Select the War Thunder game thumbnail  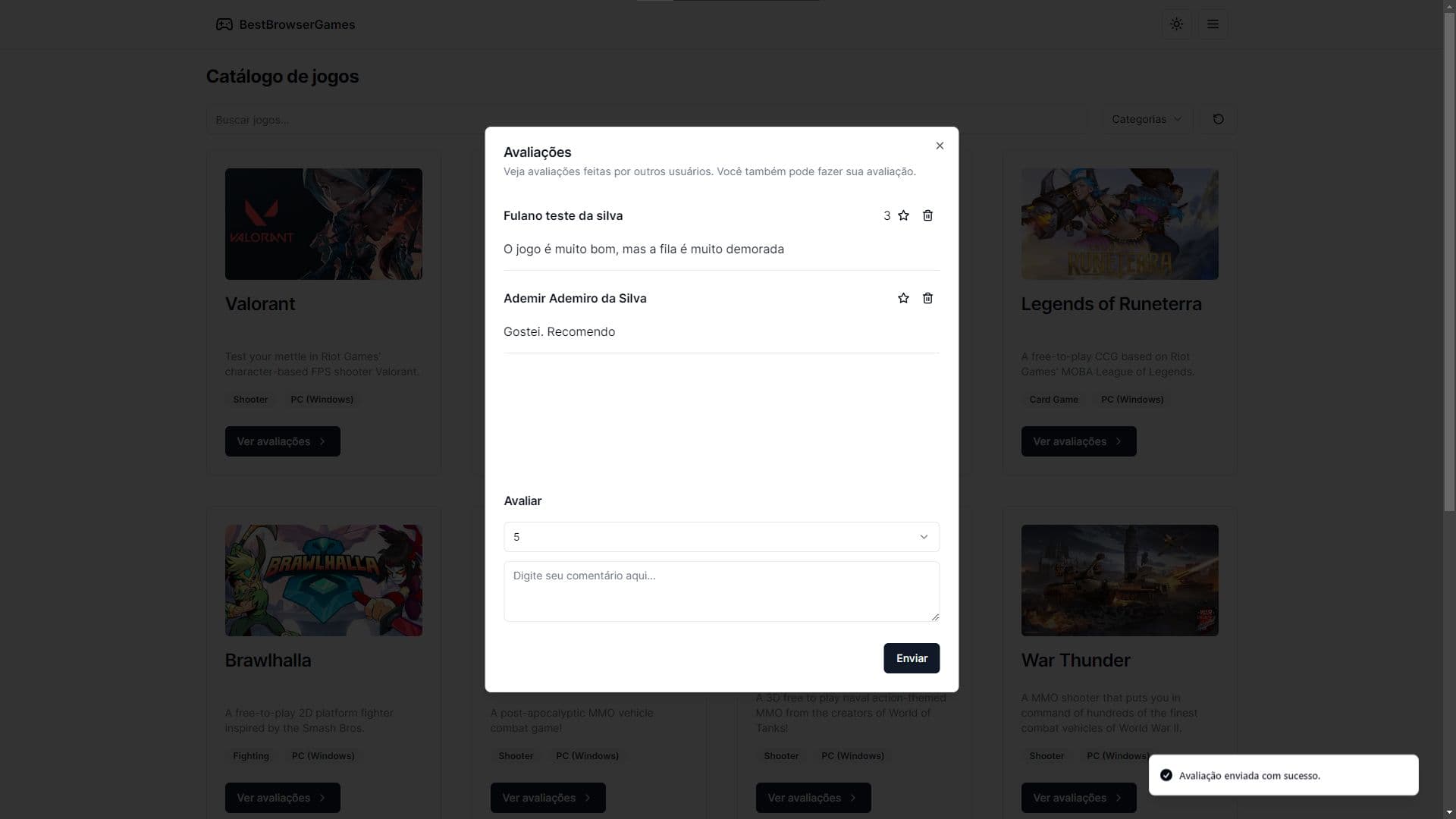[x=1119, y=580]
